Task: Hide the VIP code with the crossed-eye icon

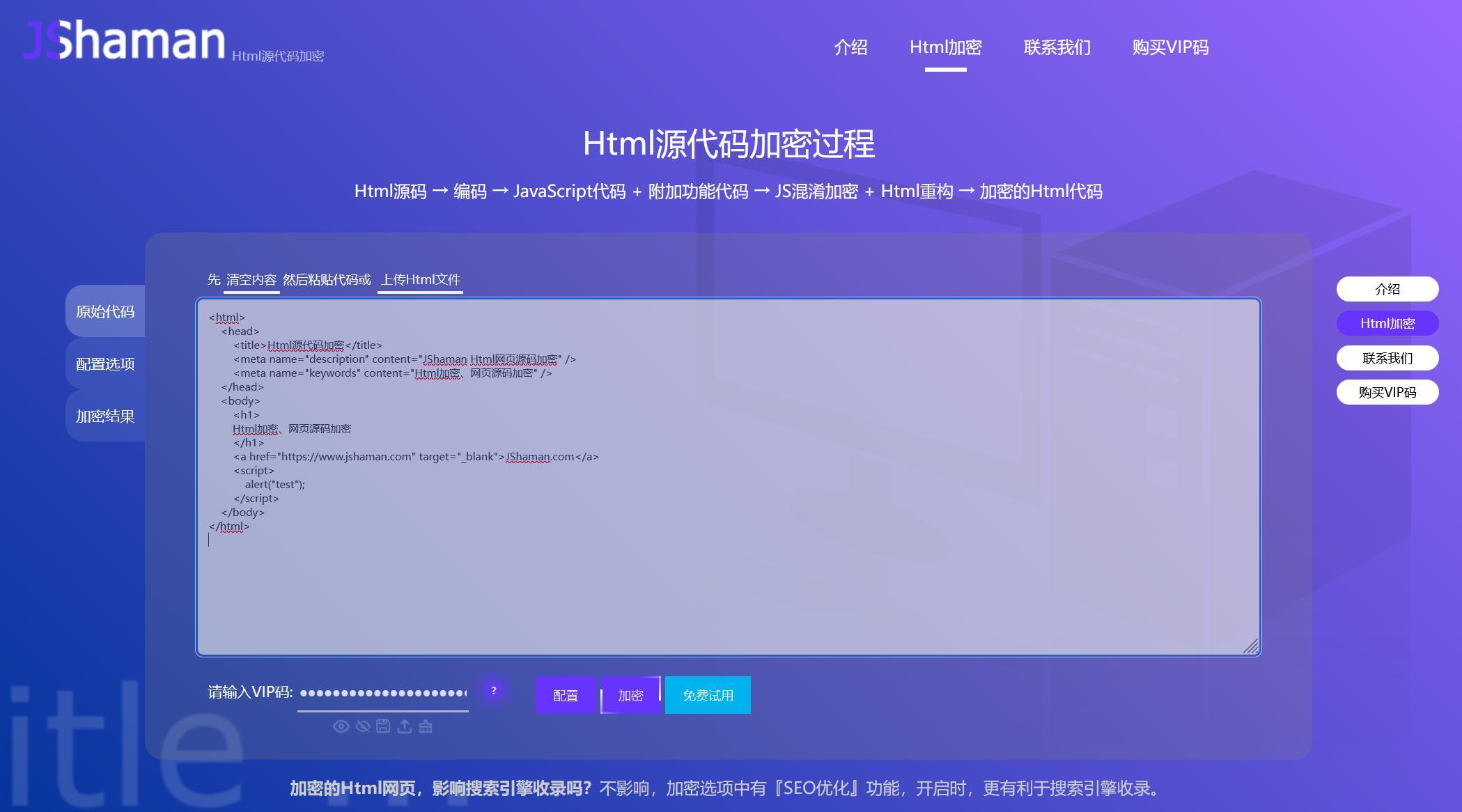Action: (362, 726)
